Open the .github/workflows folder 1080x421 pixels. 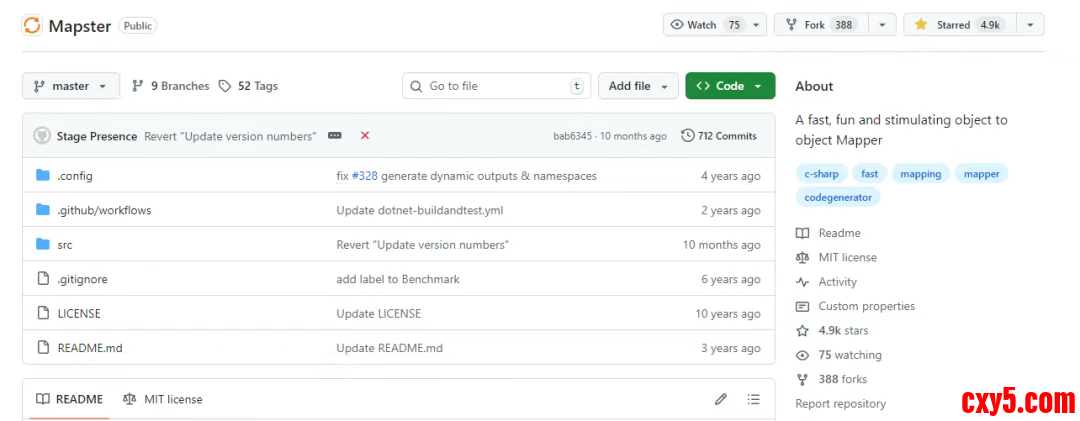click(x=104, y=210)
